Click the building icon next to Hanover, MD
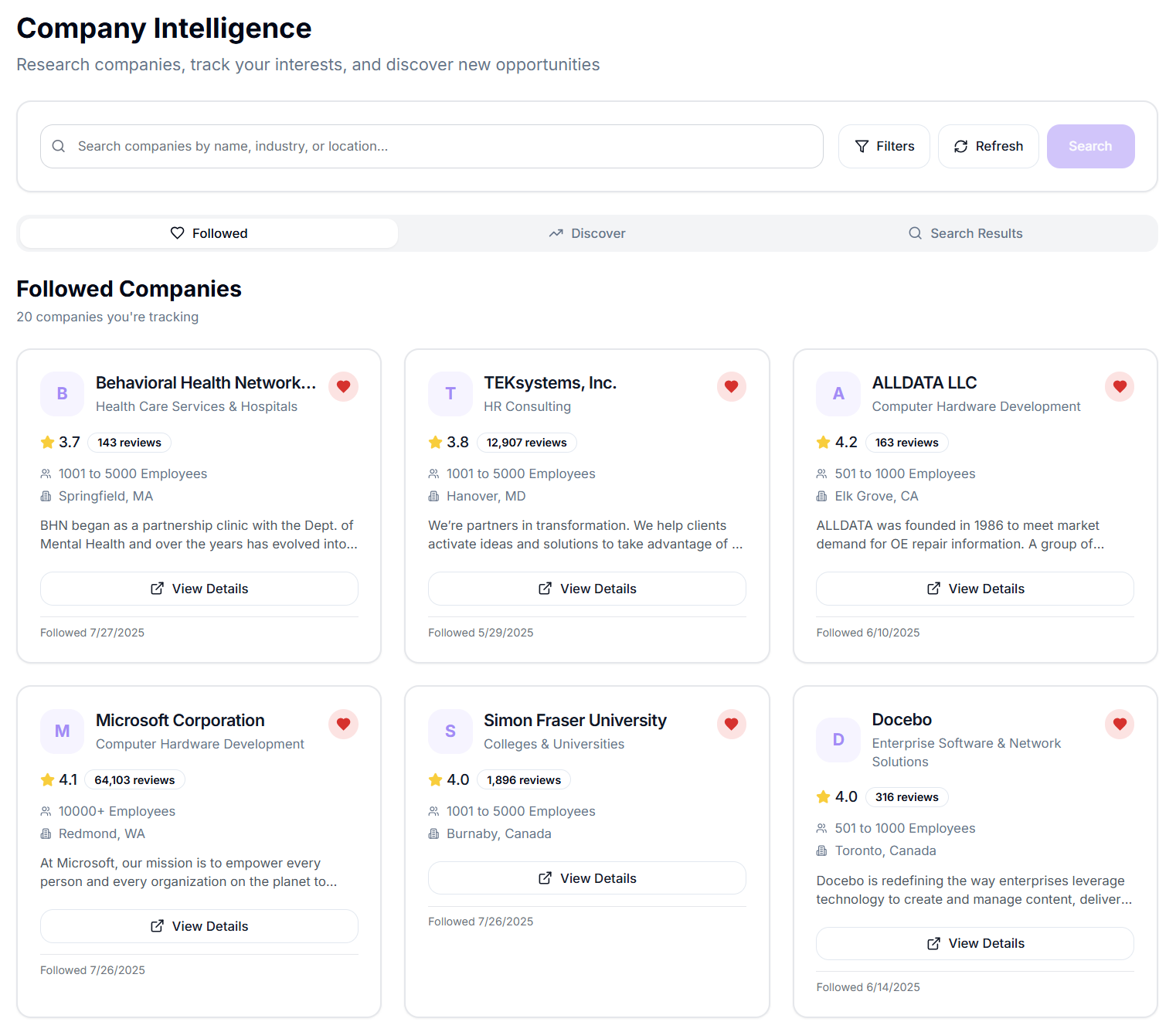Viewport: 1176px width, 1032px height. tap(433, 496)
